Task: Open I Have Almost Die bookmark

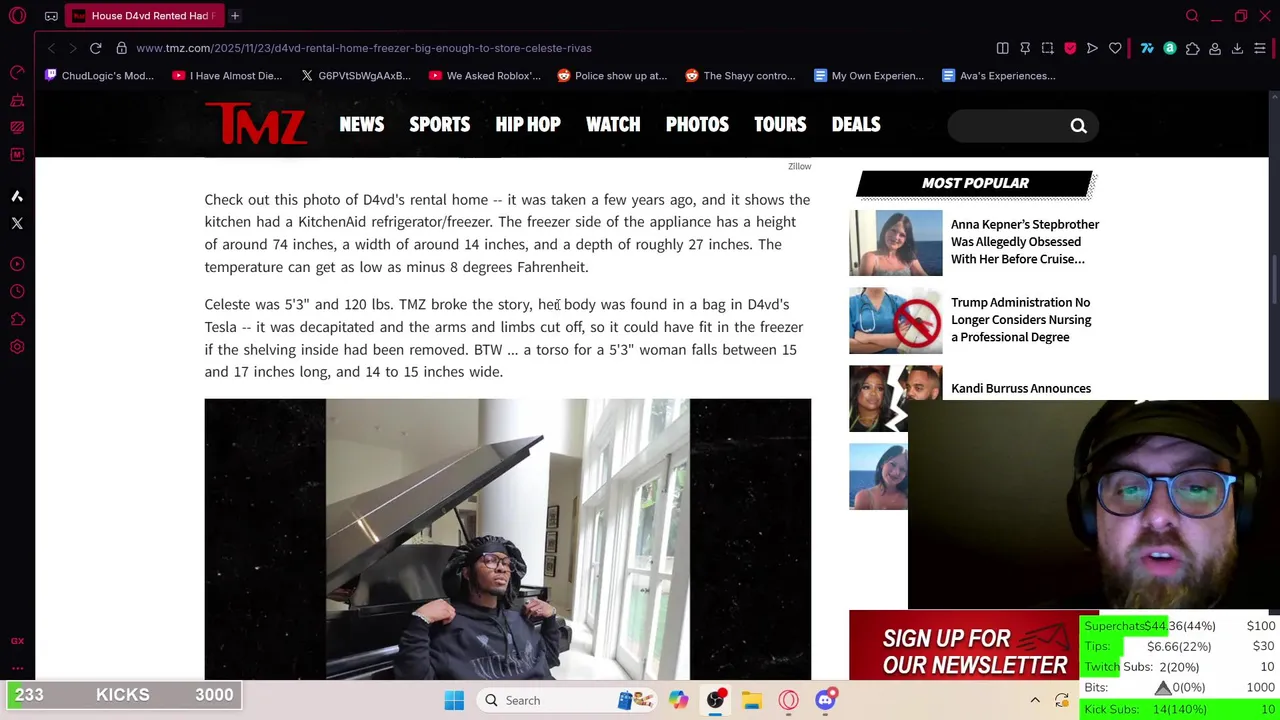Action: [228, 76]
